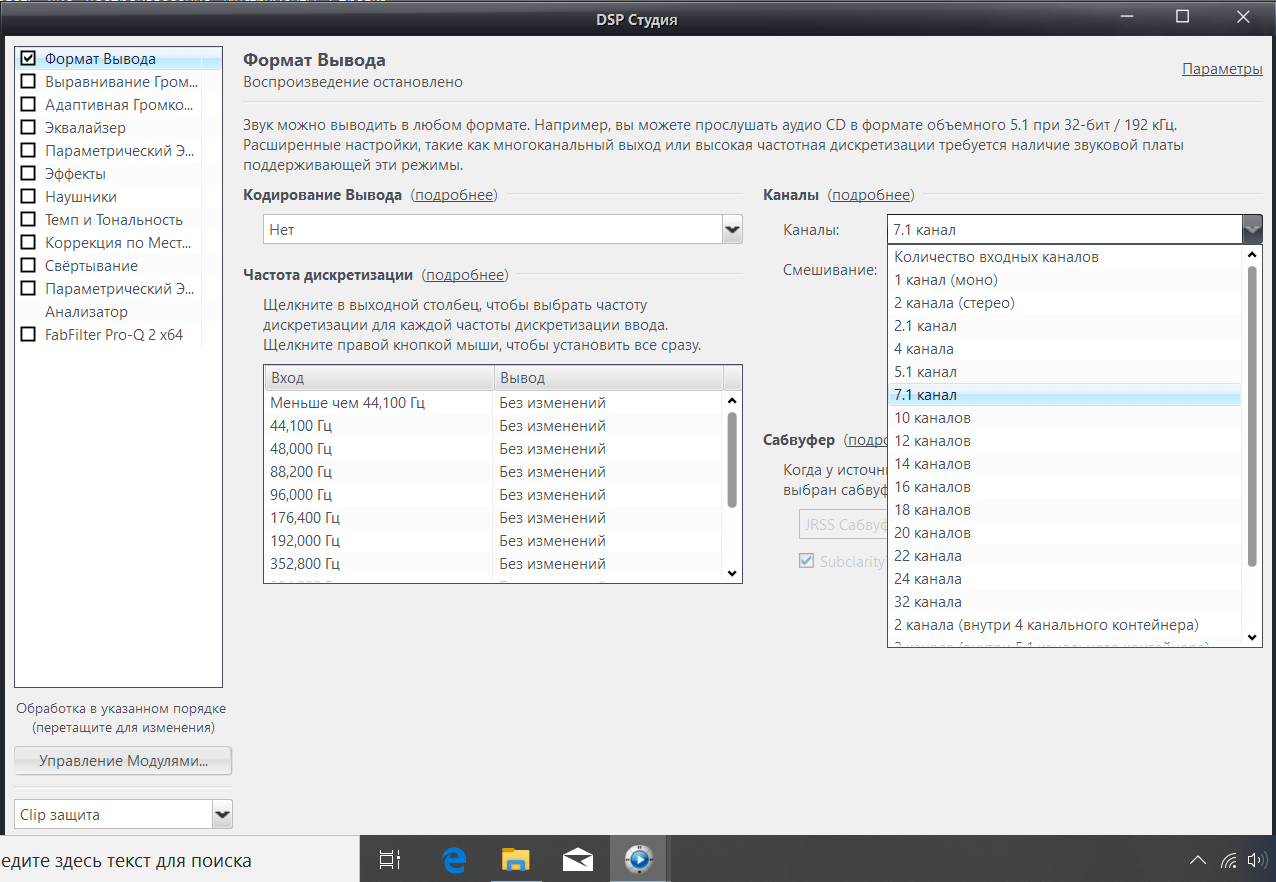Viewport: 1276px width, 882px height.
Task: Check the Темп и Тональность box
Action: pyautogui.click(x=28, y=220)
